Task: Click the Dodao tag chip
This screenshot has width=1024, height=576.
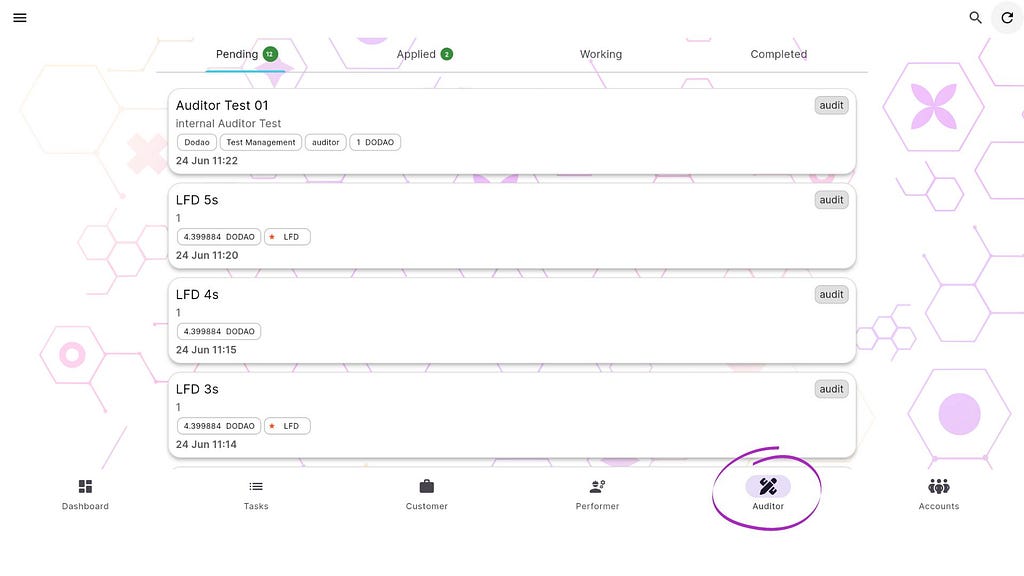Action: pos(197,142)
